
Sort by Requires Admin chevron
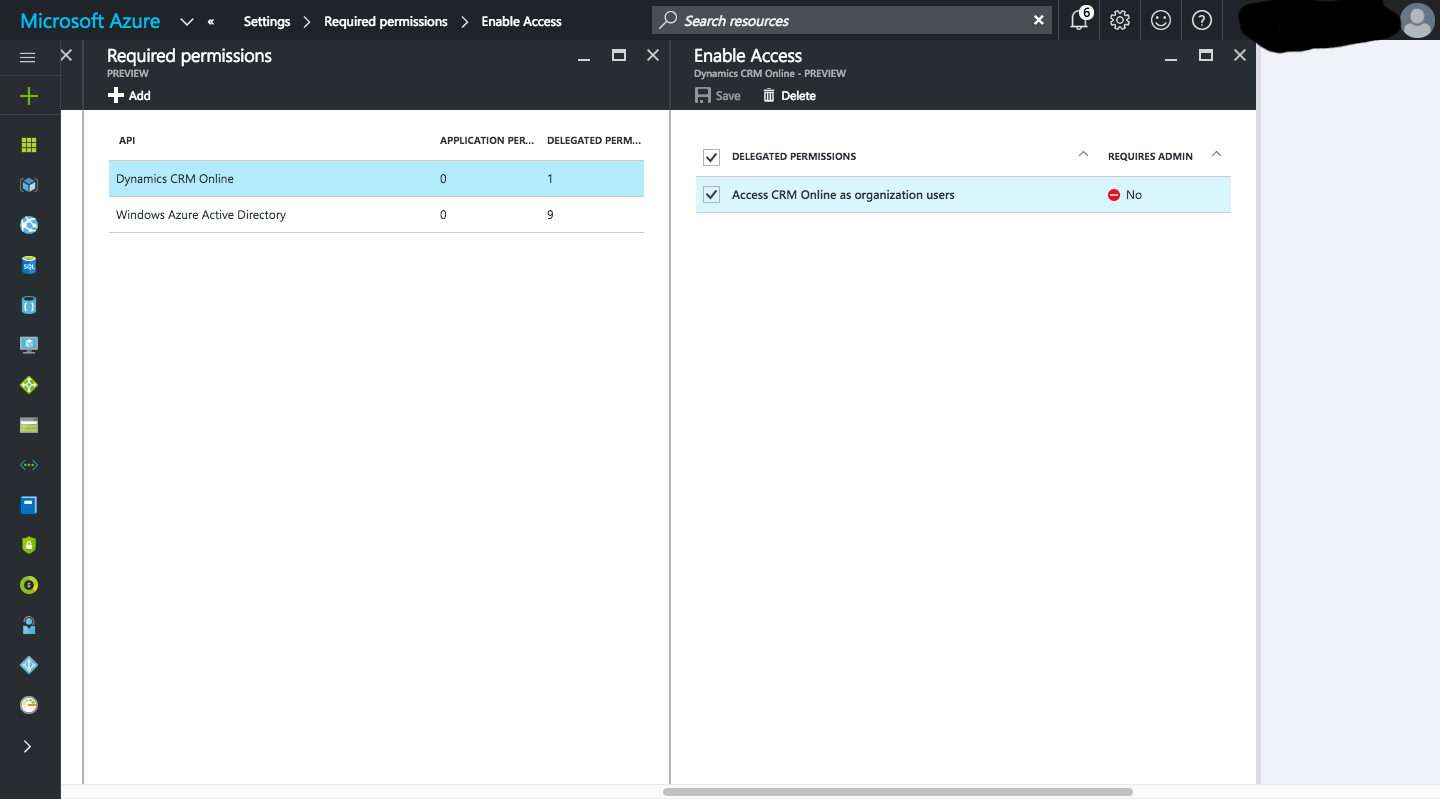1216,154
